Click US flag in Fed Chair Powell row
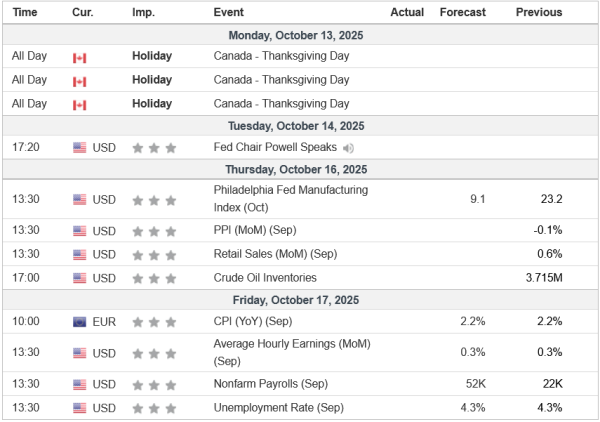 (x=80, y=148)
